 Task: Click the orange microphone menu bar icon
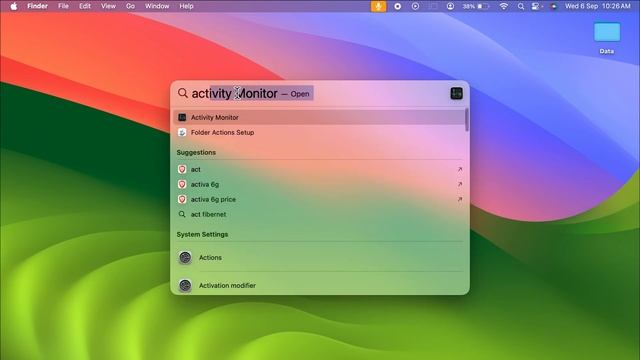pos(378,6)
